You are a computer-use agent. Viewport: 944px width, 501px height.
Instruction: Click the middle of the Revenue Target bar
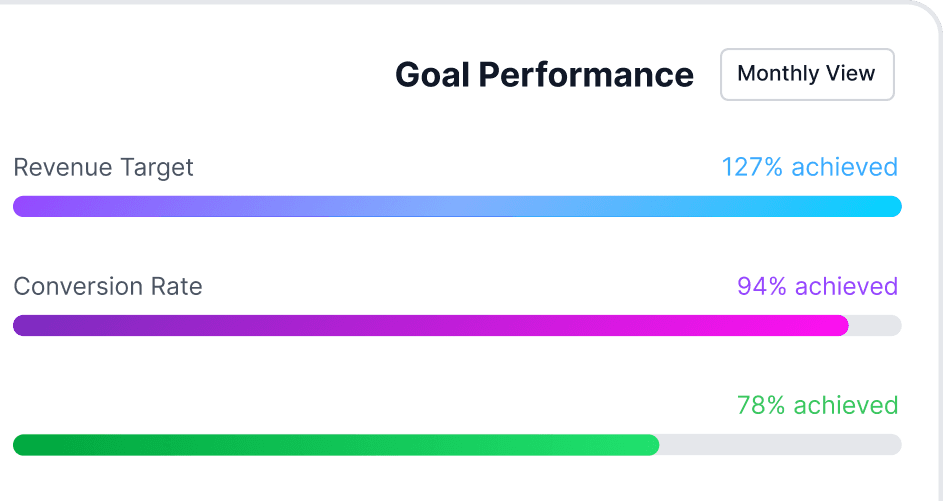(458, 207)
